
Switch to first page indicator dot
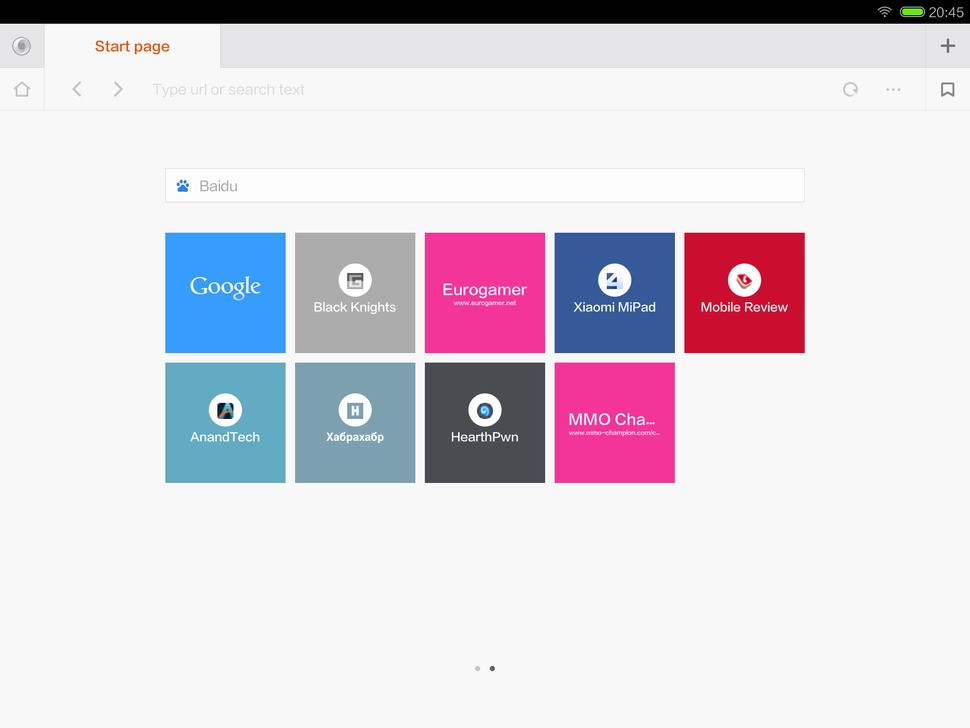(x=478, y=668)
